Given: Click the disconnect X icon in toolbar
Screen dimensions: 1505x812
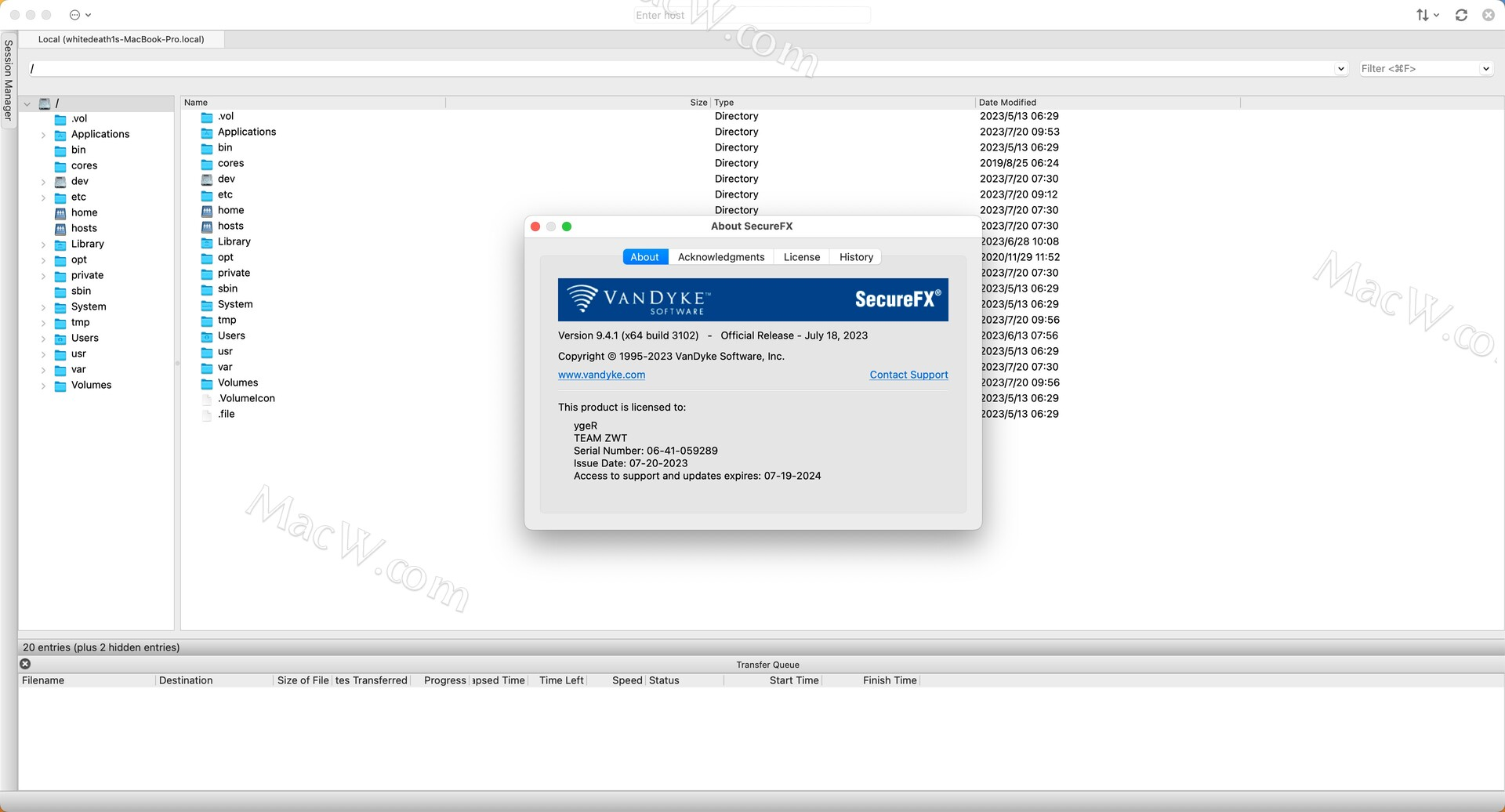Looking at the screenshot, I should 1489,15.
